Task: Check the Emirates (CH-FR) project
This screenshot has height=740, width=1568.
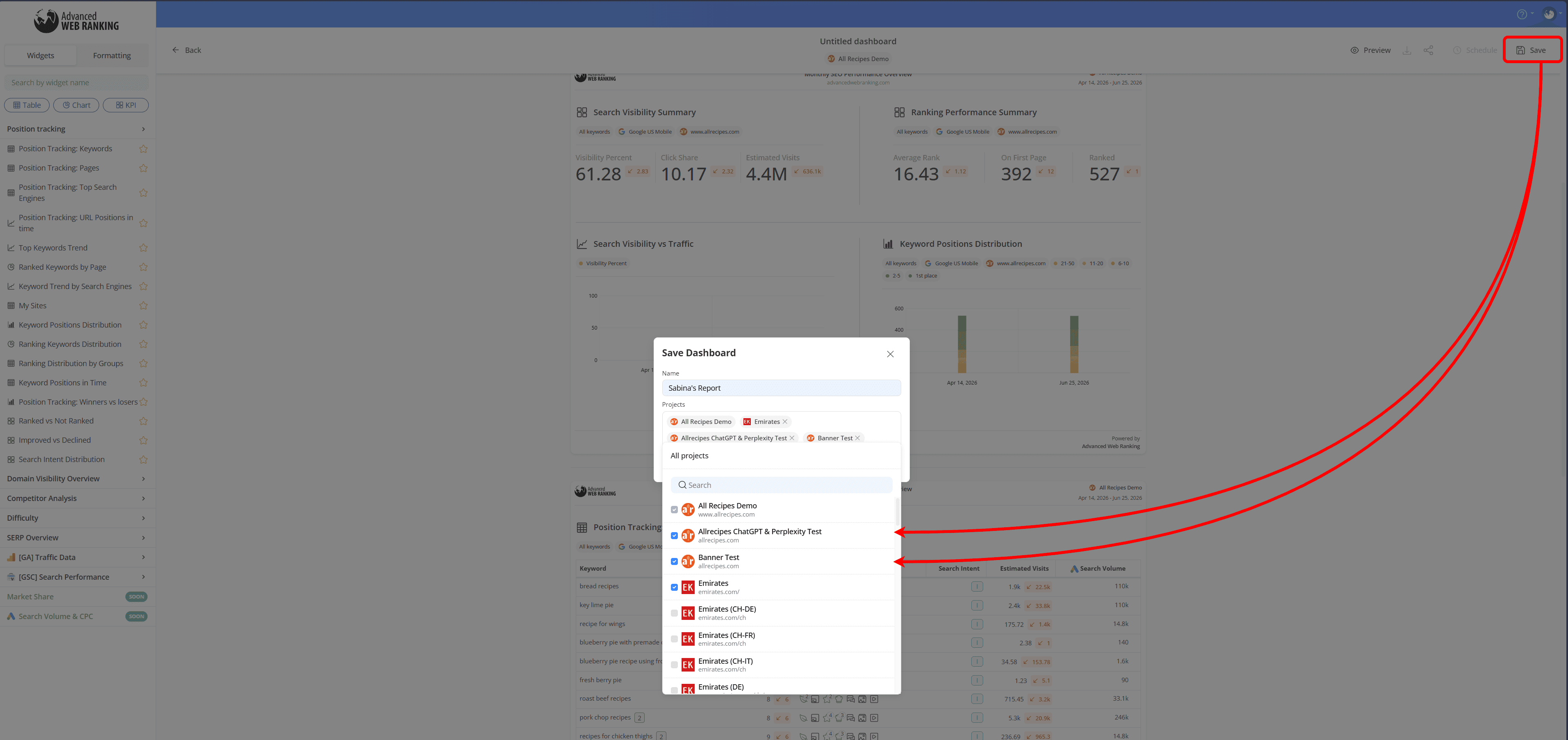Action: 675,640
